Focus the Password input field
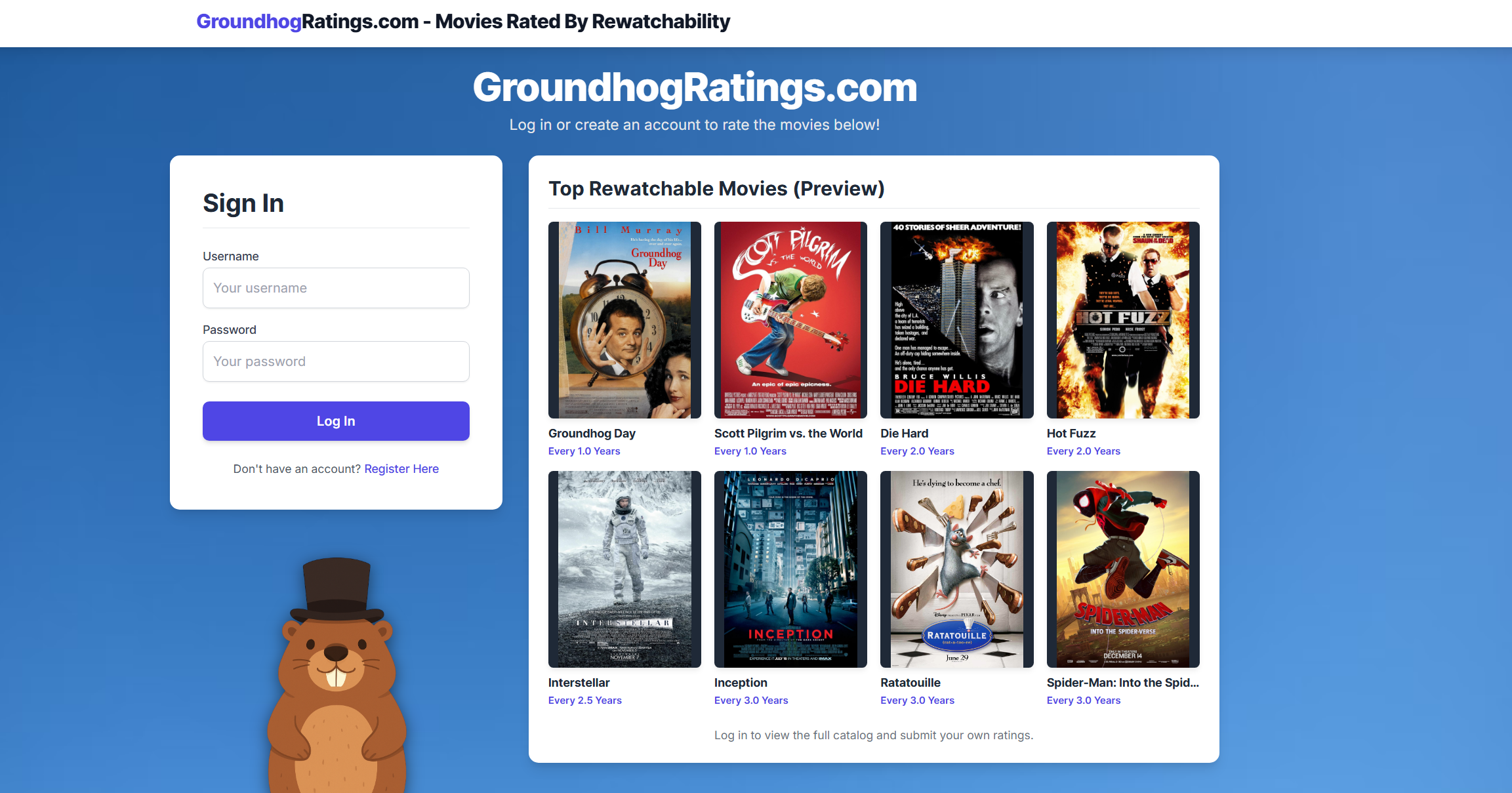Screen dimensions: 1512x793 point(336,361)
